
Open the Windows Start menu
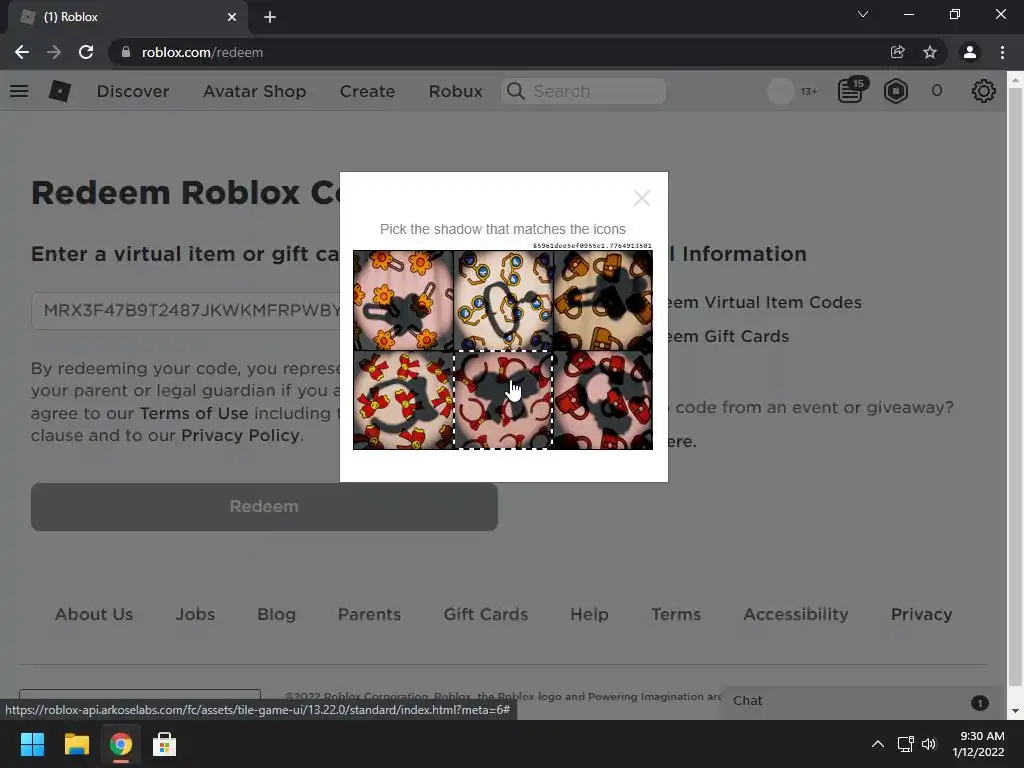[32, 744]
